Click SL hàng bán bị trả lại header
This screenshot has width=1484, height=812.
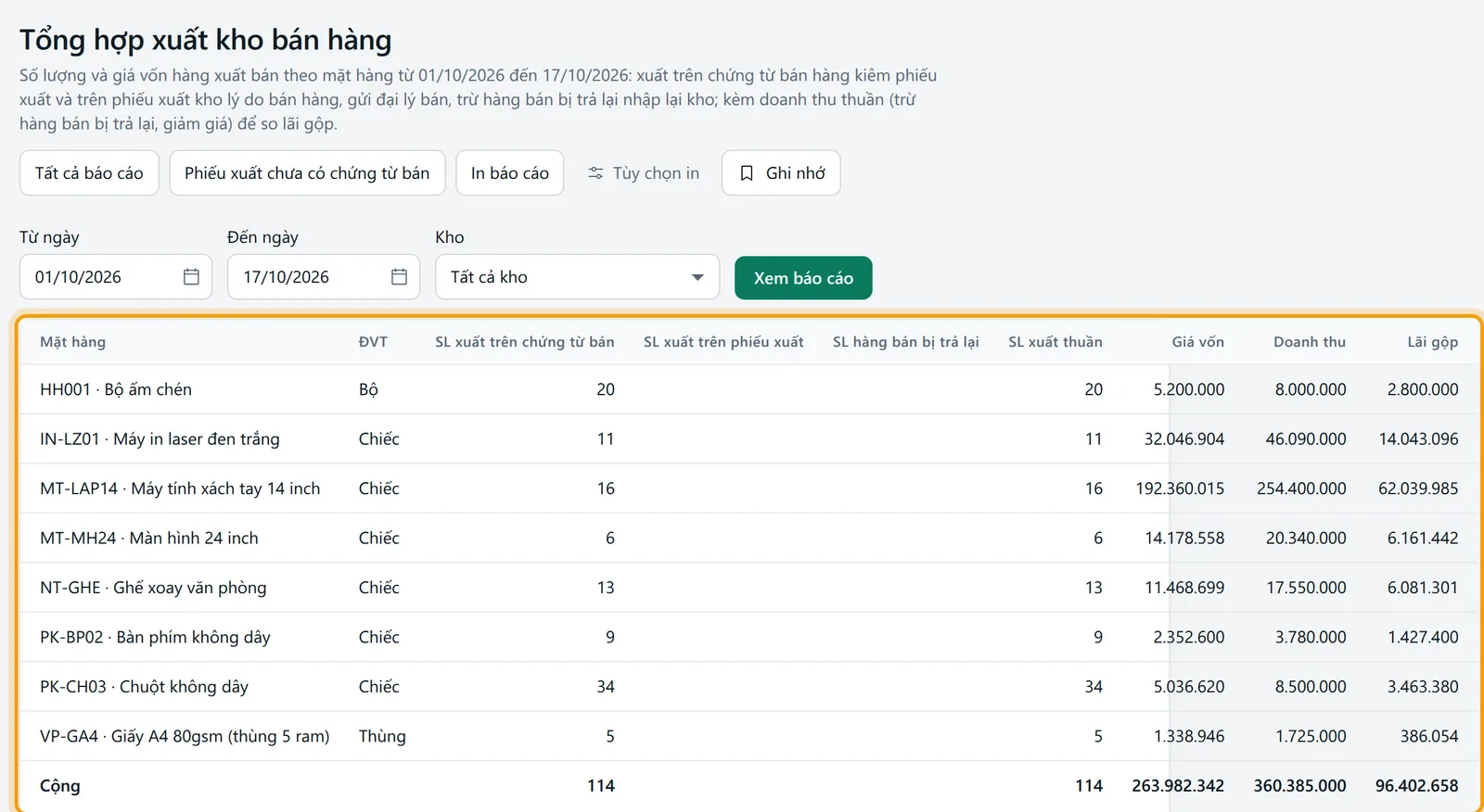(x=906, y=342)
